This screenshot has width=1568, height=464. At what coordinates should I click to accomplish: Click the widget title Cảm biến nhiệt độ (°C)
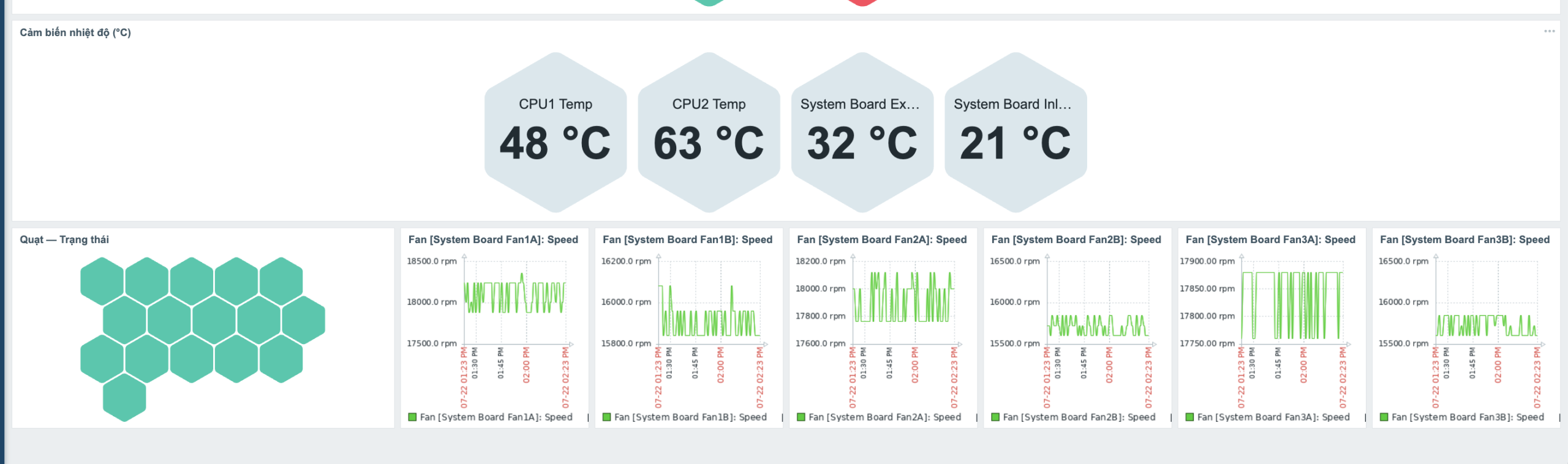tap(75, 32)
